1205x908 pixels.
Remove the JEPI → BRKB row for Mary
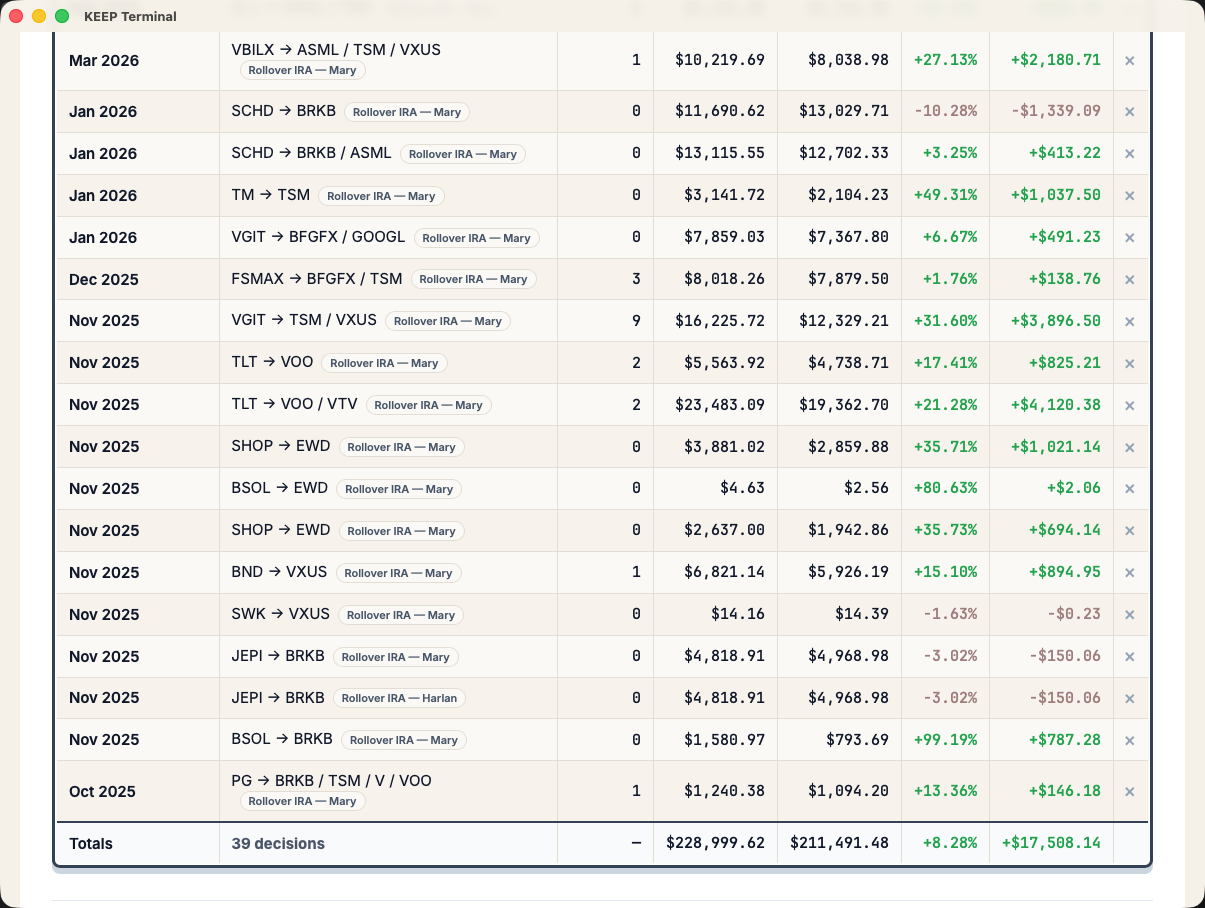pyautogui.click(x=1129, y=657)
